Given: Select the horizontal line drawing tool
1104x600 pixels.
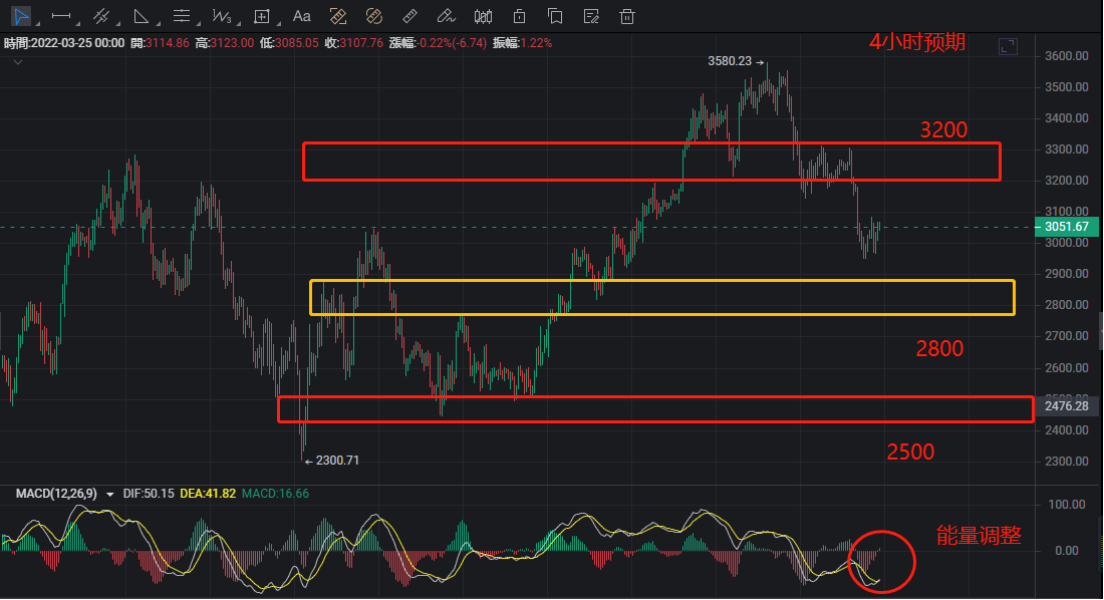Looking at the screenshot, I should click(x=61, y=16).
